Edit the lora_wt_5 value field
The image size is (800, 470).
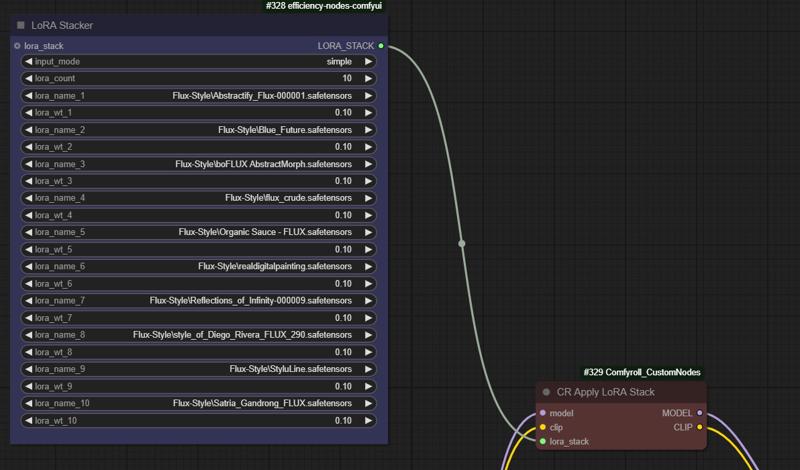click(198, 250)
